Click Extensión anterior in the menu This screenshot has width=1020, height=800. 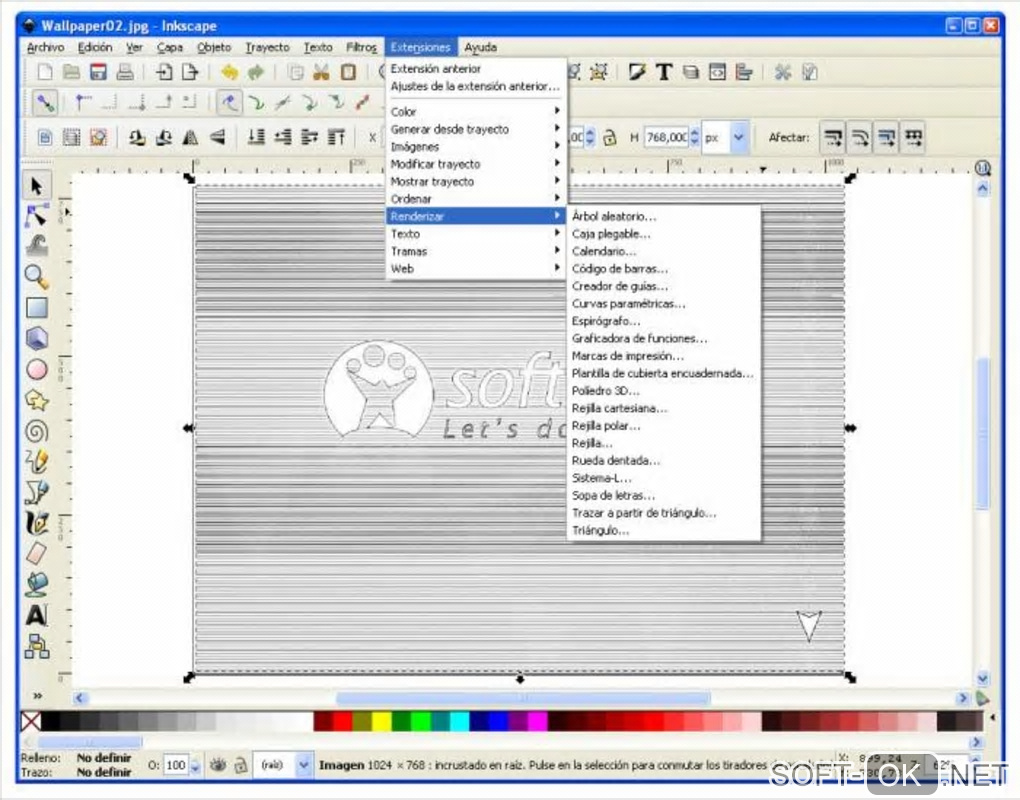pos(475,68)
